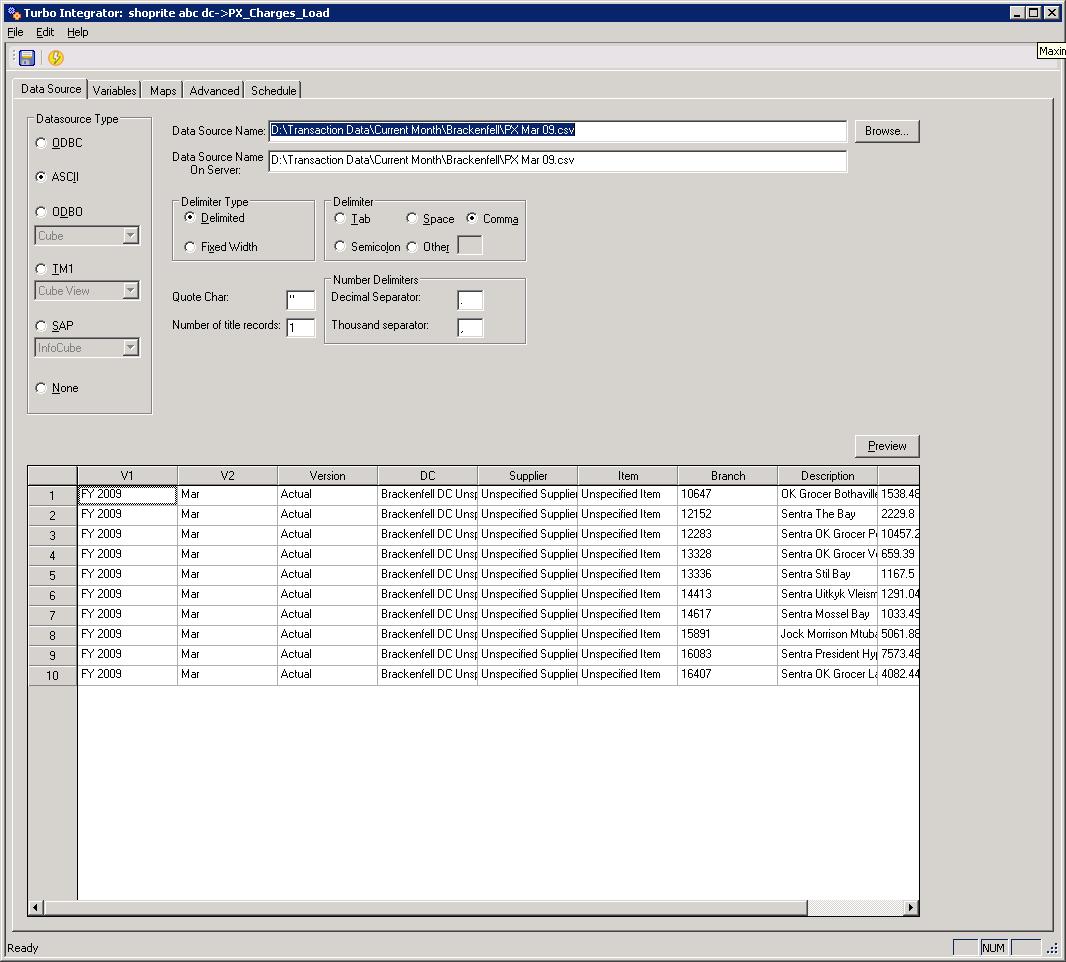This screenshot has height=962, width=1066.
Task: Click the preview grid horizontal scrollbar thumb
Action: click(426, 907)
